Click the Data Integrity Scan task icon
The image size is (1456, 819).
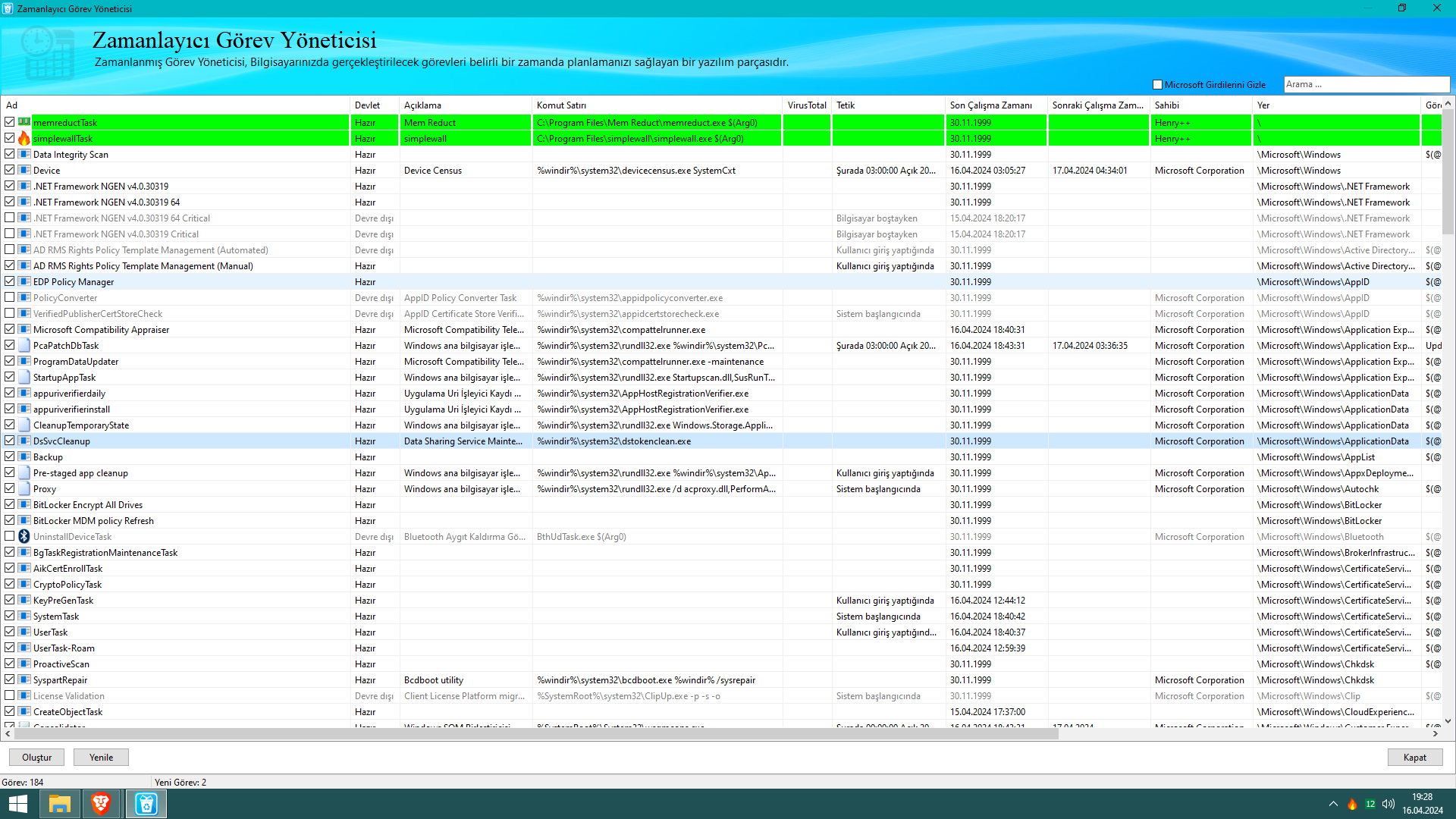point(24,154)
